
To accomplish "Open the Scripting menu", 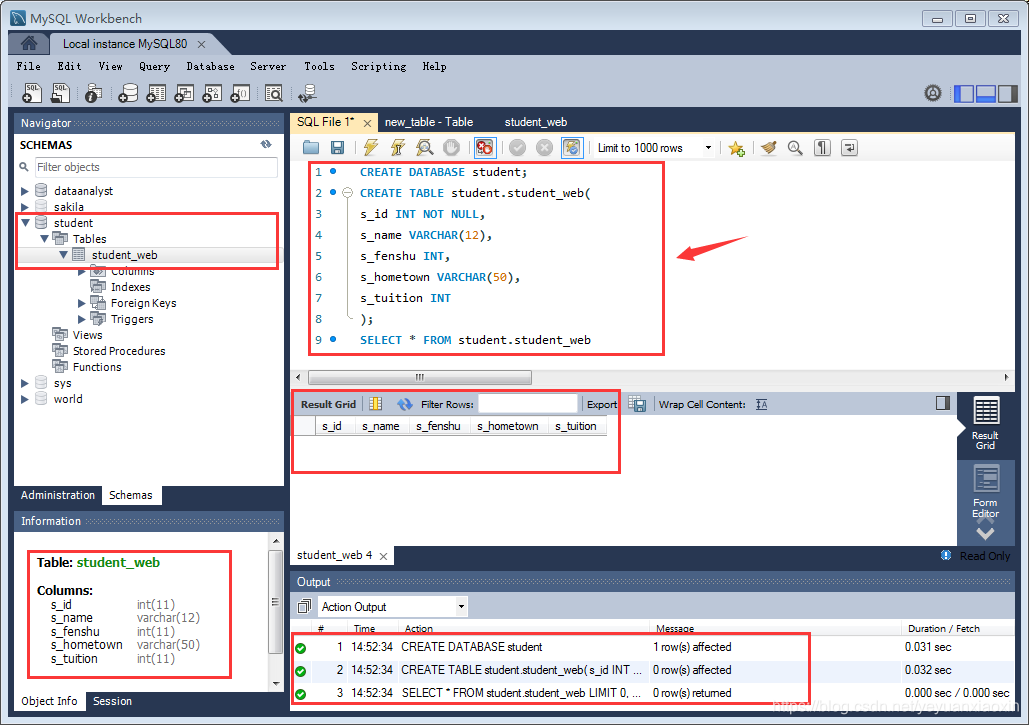I will click(379, 66).
